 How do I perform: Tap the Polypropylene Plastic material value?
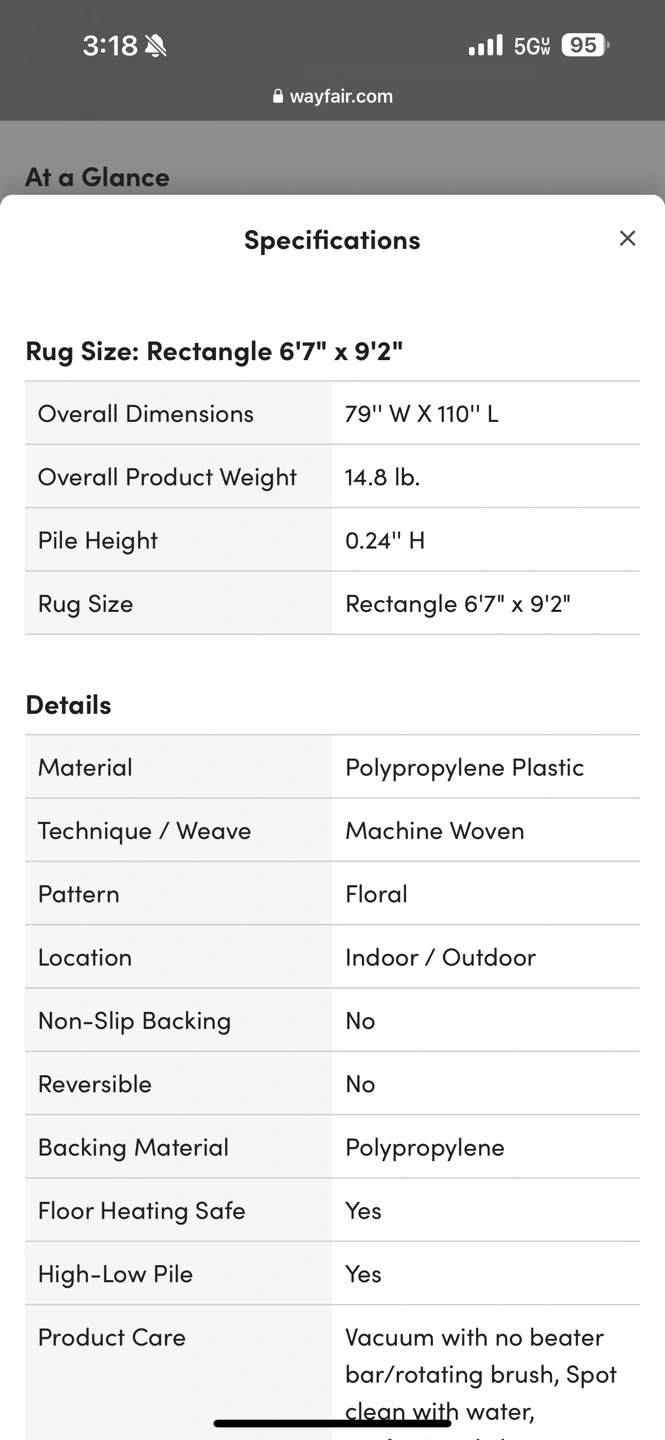(464, 768)
